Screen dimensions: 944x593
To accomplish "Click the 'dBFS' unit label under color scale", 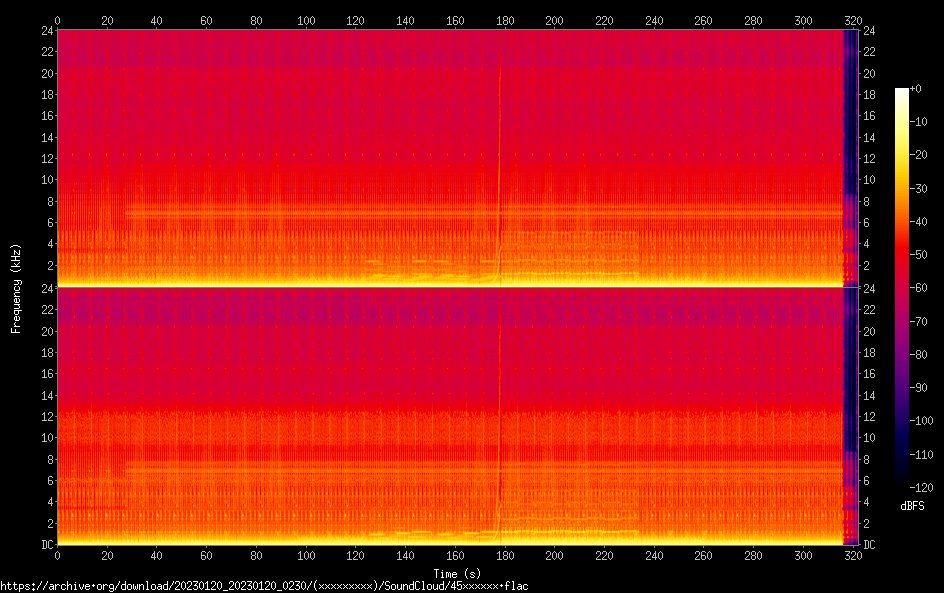I will click(x=912, y=507).
